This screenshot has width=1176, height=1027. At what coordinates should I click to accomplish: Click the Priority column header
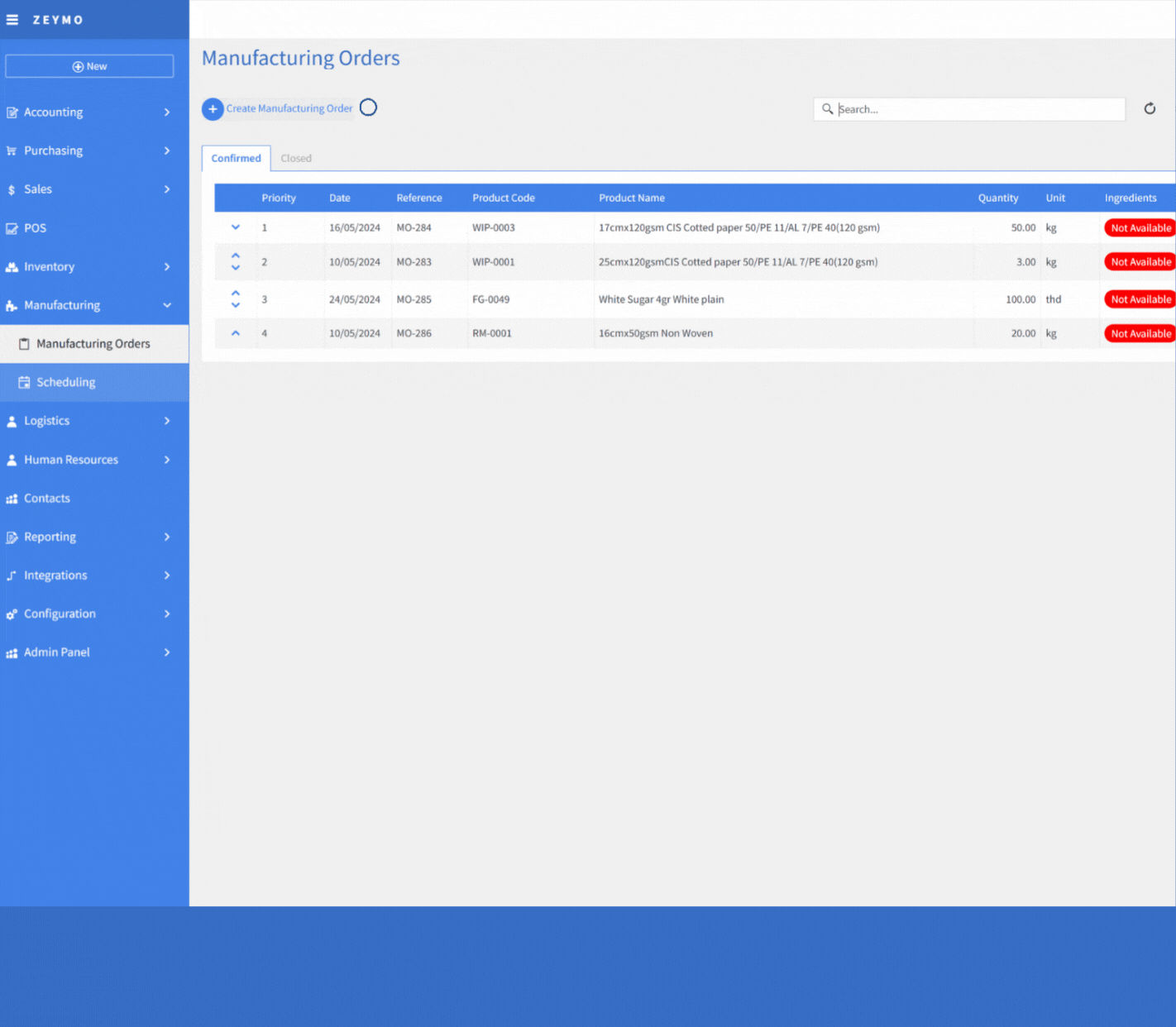point(279,198)
